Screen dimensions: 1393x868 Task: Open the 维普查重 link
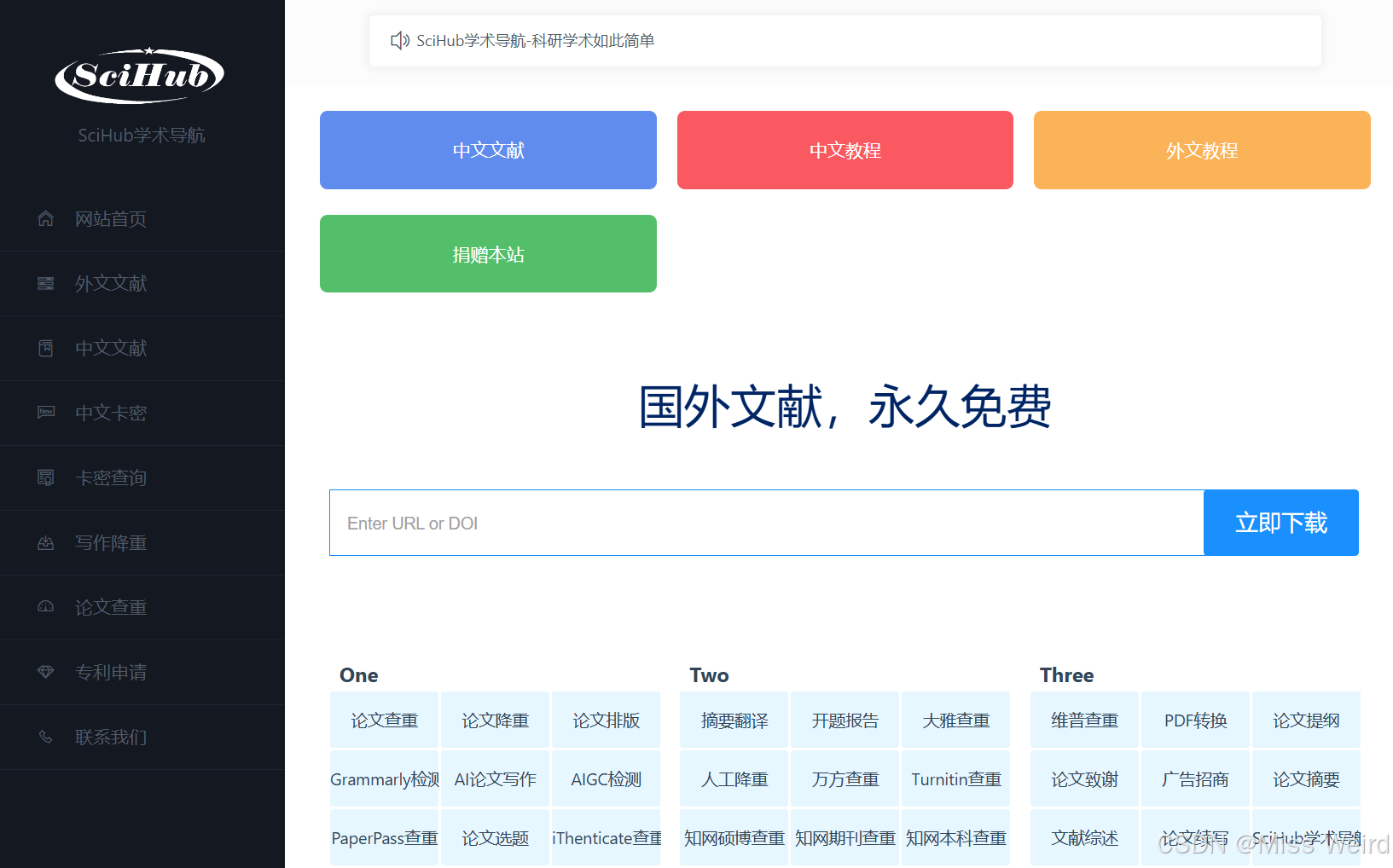click(1085, 720)
